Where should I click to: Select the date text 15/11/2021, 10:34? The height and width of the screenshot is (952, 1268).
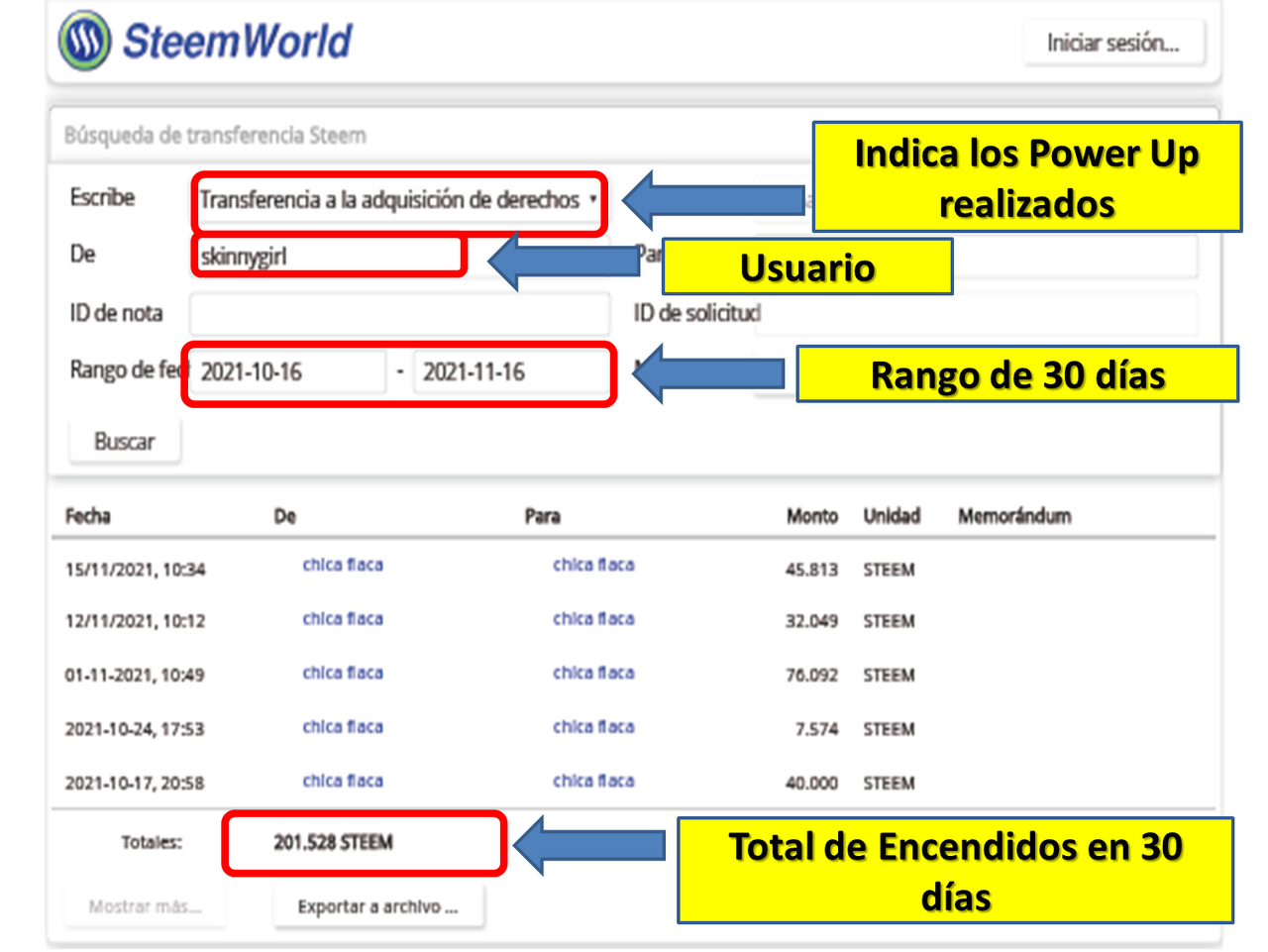(136, 570)
